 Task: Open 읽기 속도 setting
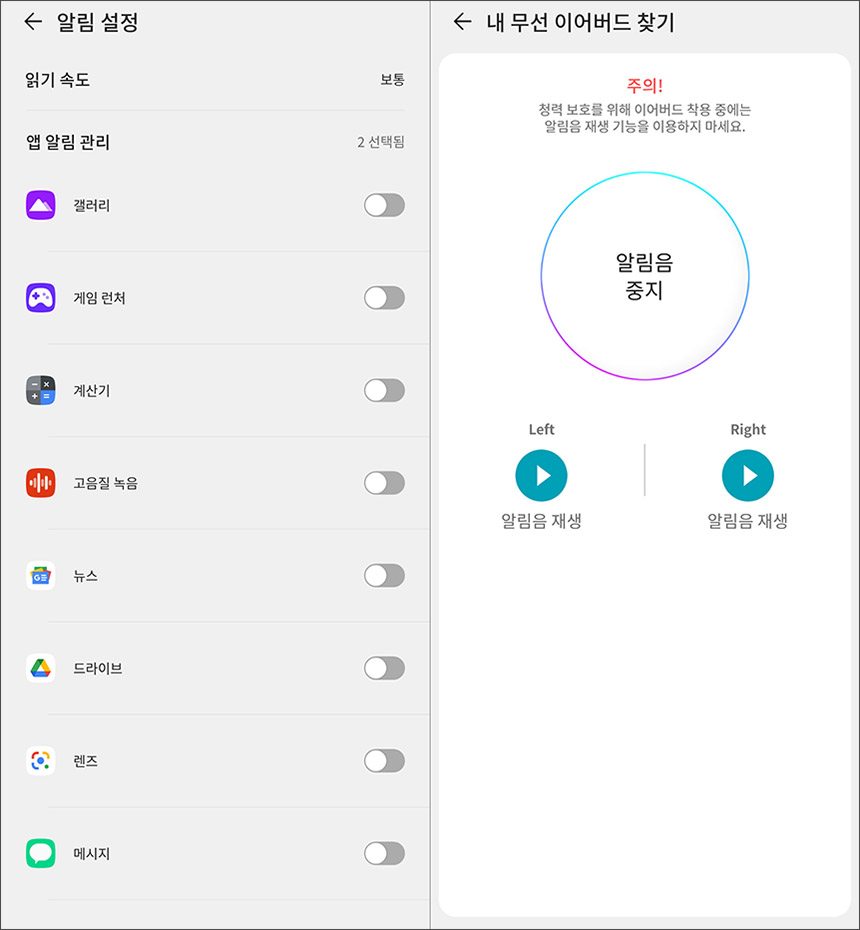coord(215,79)
